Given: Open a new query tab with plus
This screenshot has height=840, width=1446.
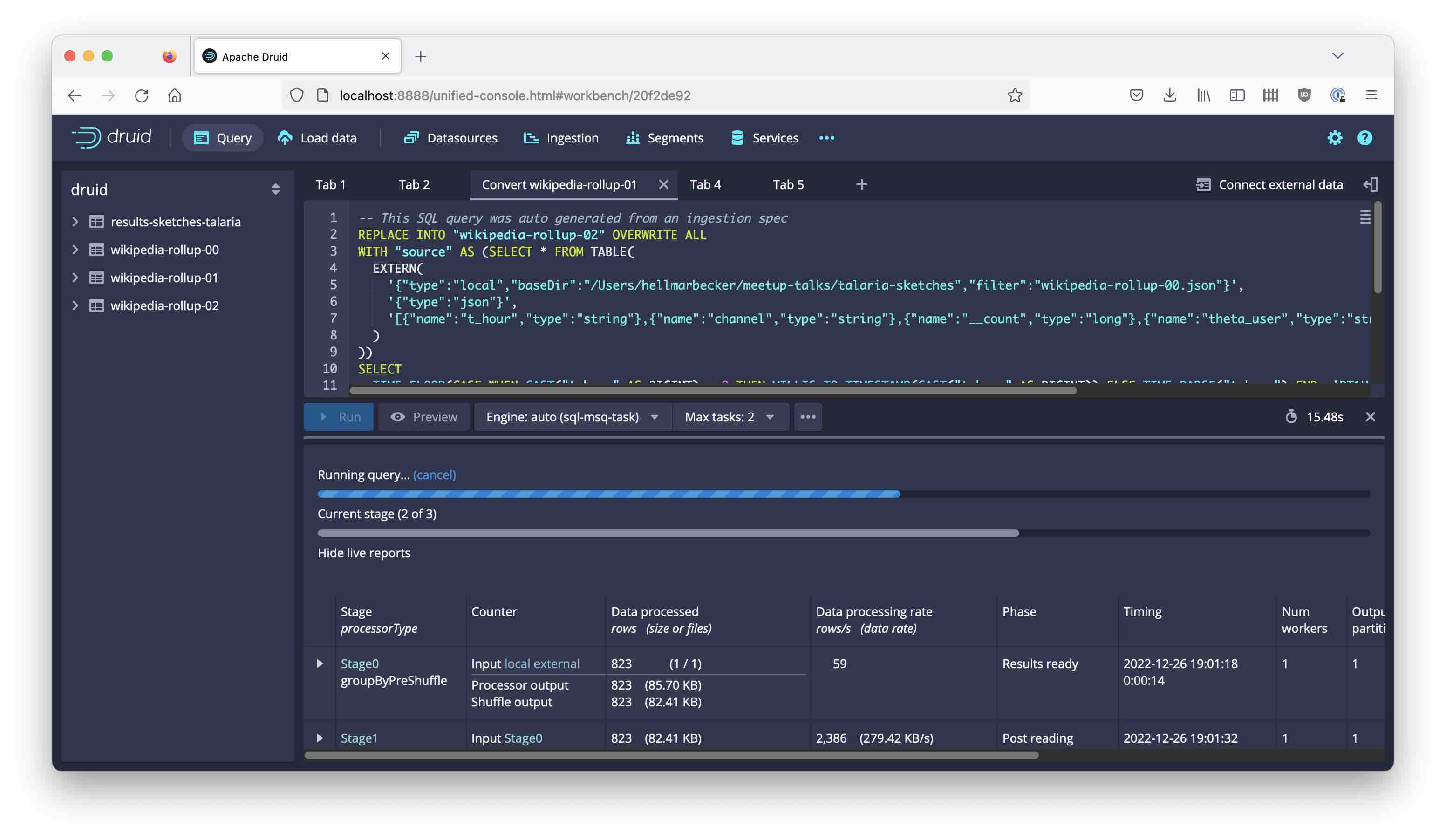Looking at the screenshot, I should tap(861, 184).
